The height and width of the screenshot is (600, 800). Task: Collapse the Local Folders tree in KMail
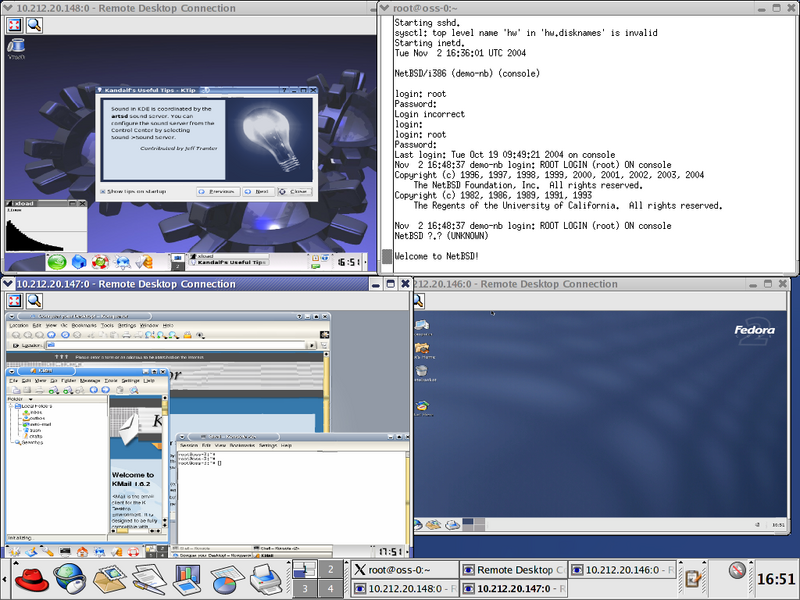pyautogui.click(x=10, y=406)
